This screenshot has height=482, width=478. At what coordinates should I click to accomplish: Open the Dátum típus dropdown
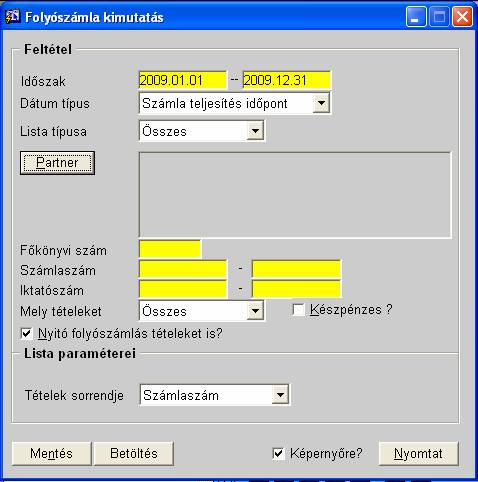[x=321, y=103]
